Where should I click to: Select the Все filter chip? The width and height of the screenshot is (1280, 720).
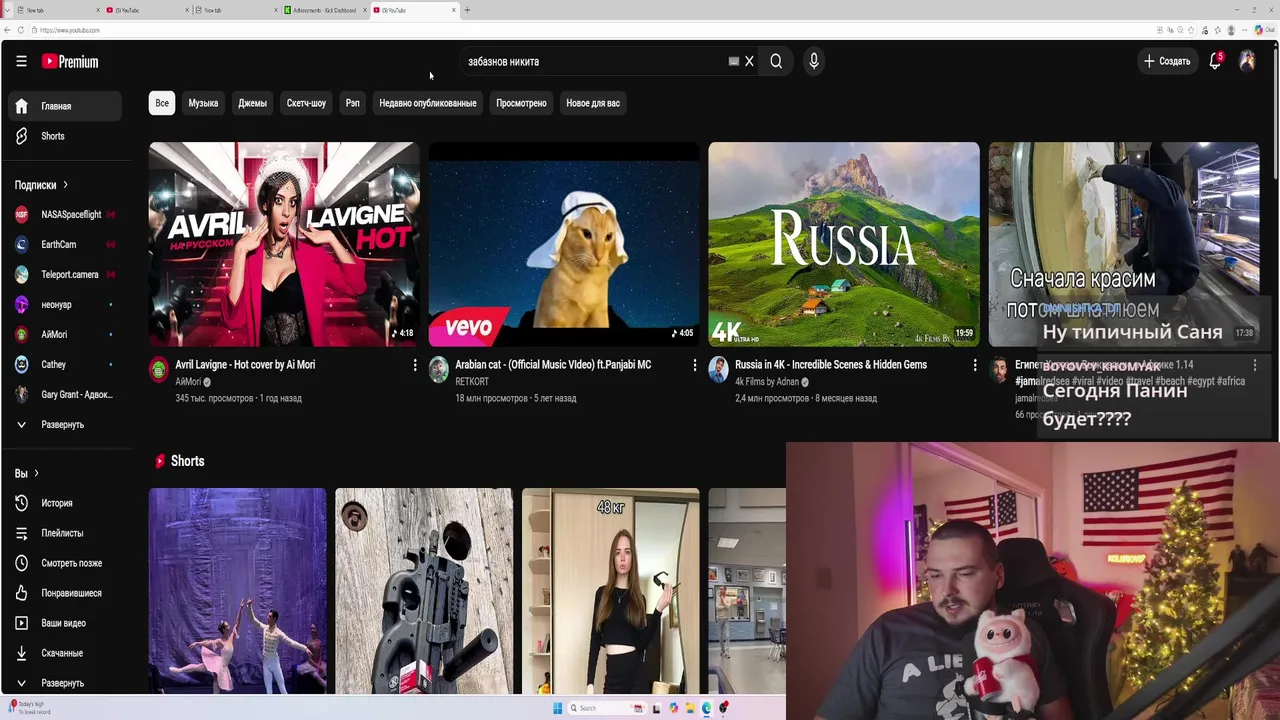point(162,103)
